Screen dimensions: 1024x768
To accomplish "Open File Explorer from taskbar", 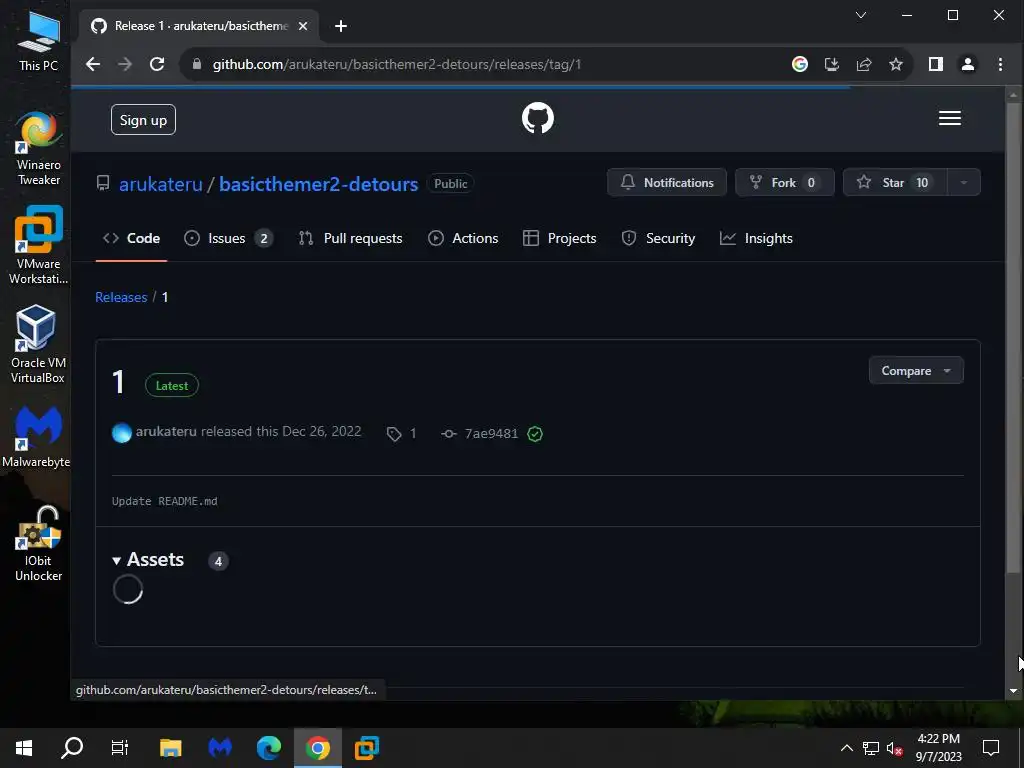I will coord(170,748).
